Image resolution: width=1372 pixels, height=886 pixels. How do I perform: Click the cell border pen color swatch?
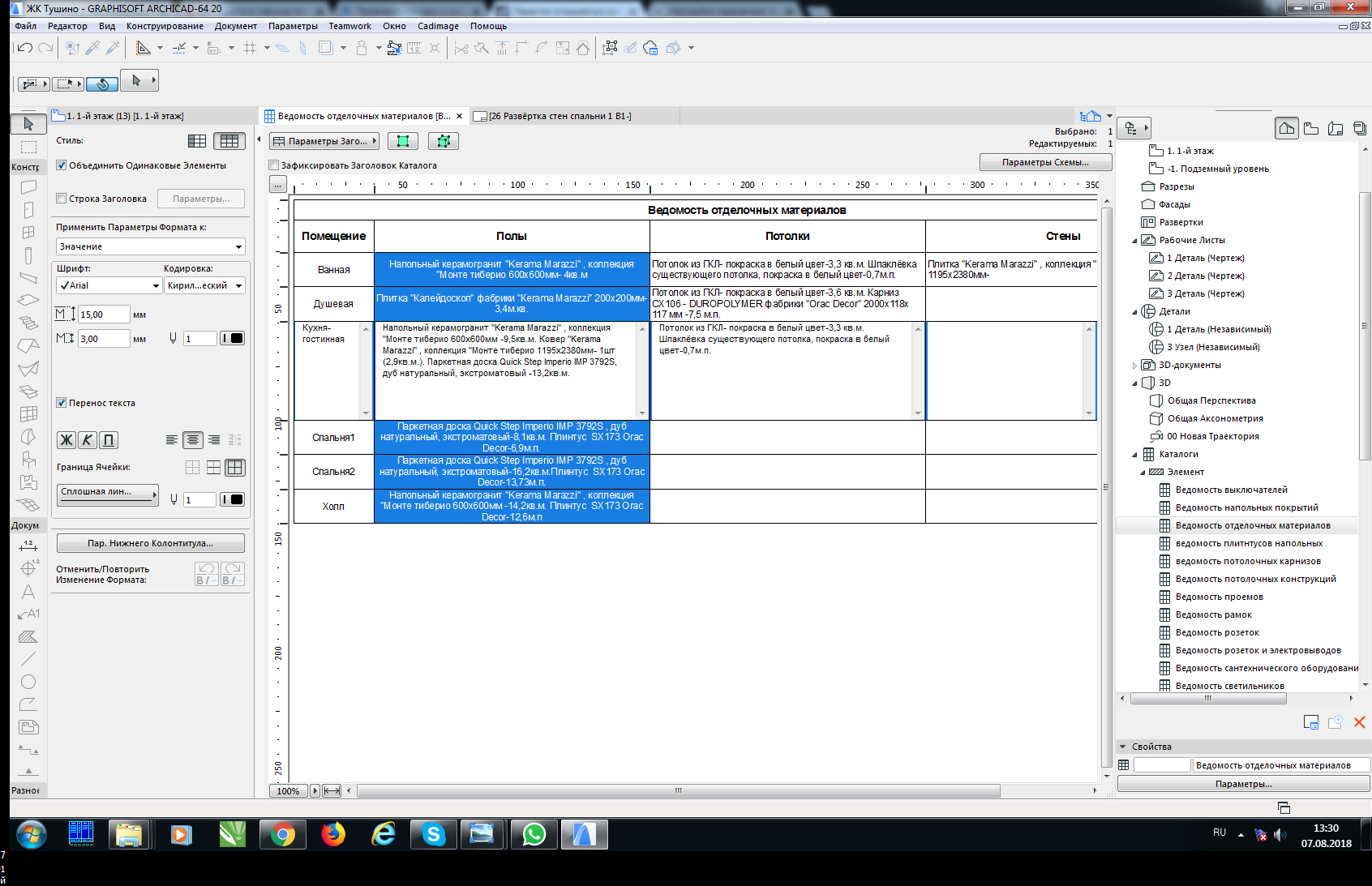233,499
